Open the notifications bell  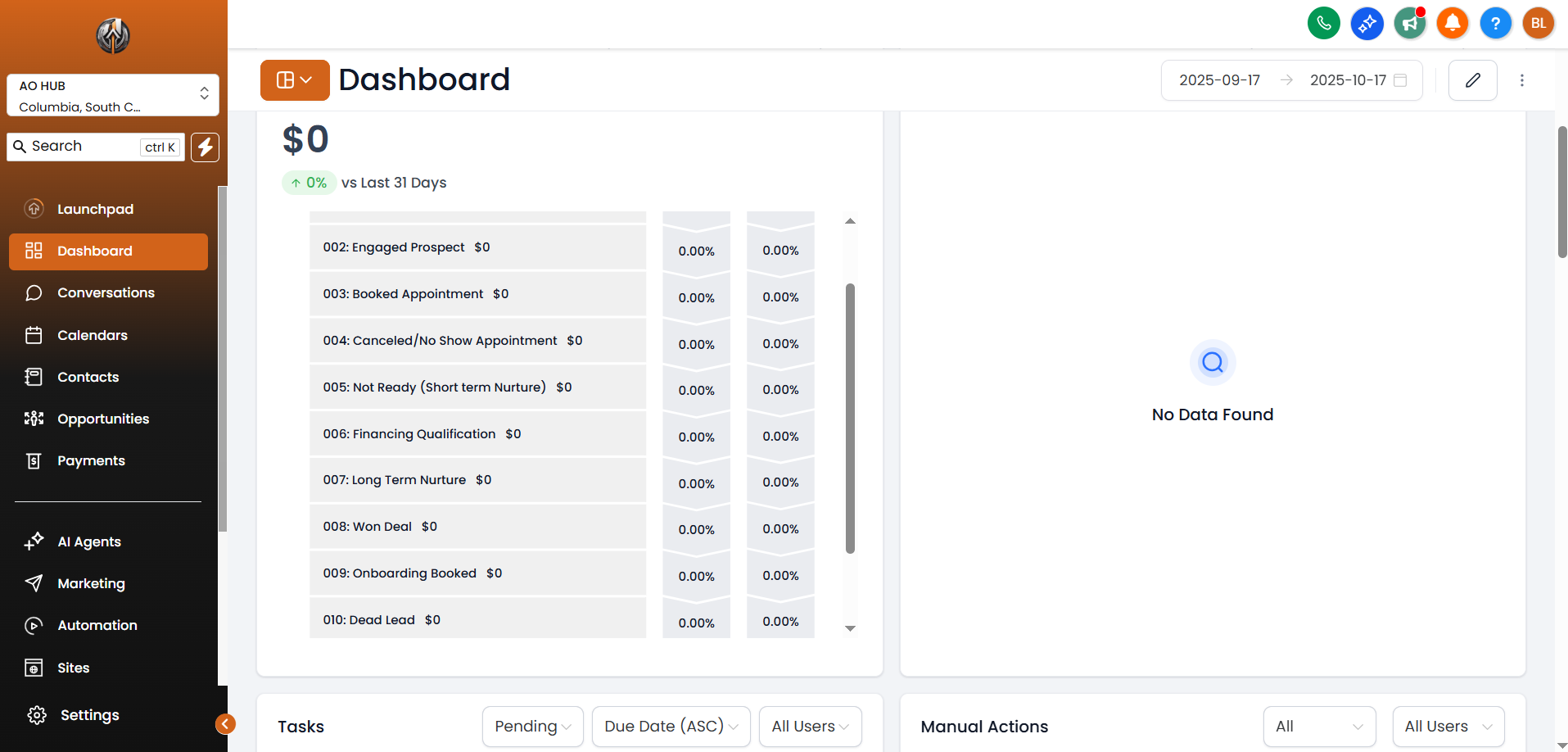1453,23
